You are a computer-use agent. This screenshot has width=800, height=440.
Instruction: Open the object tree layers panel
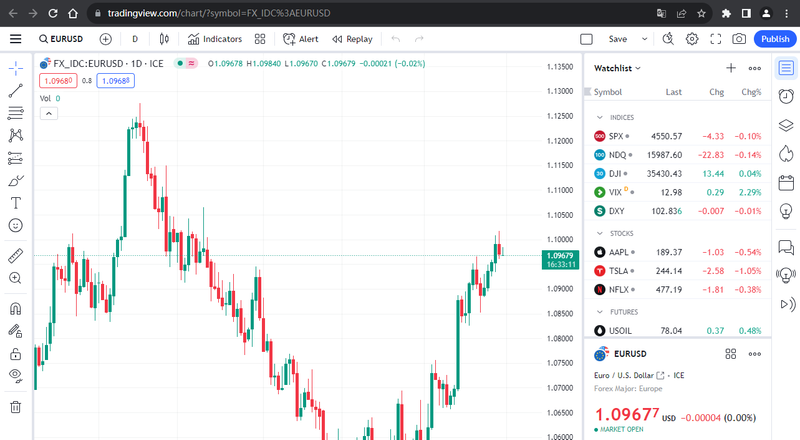786,125
